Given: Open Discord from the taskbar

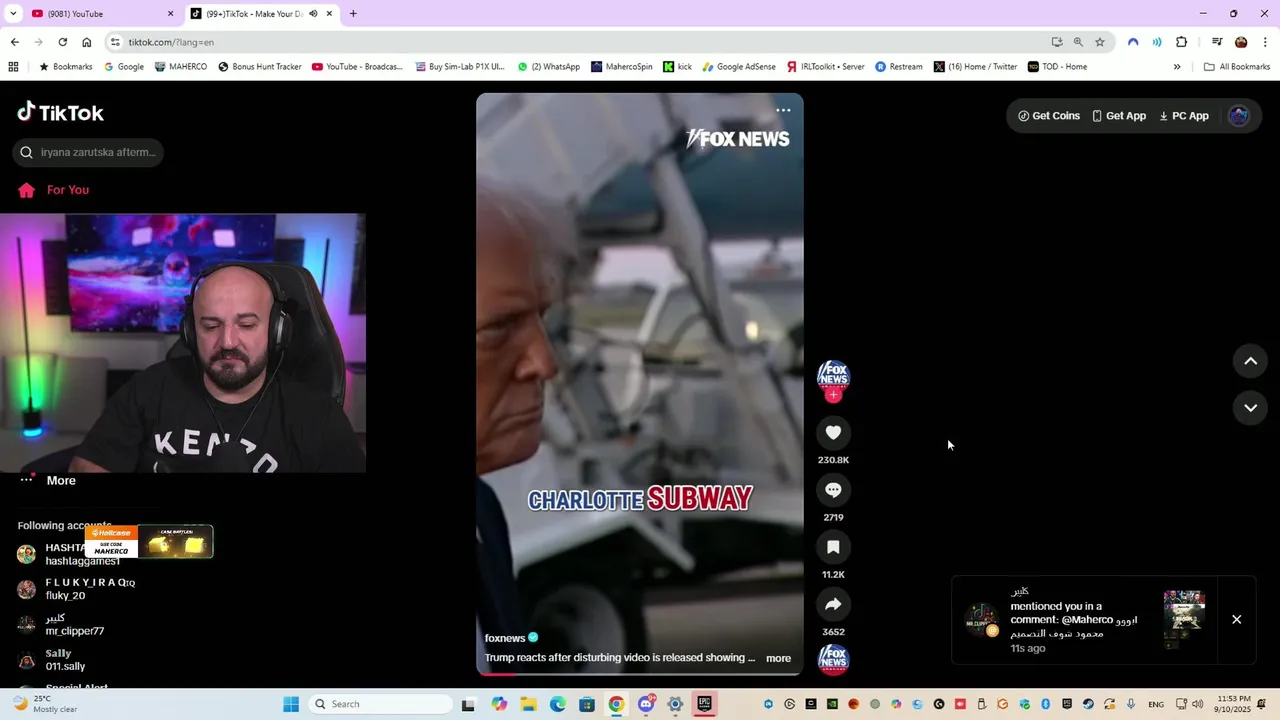Looking at the screenshot, I should point(646,704).
